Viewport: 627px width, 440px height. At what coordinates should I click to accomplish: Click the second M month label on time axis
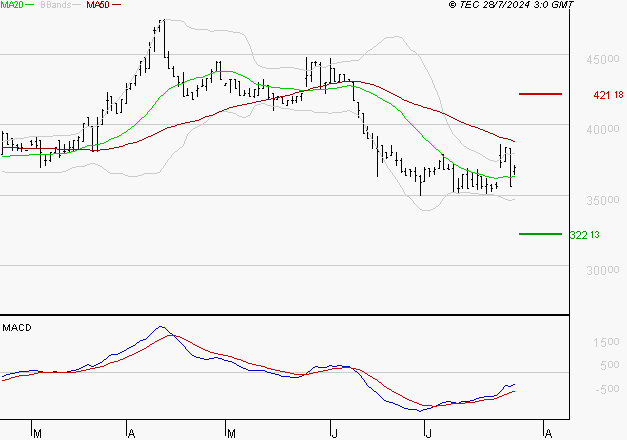[231, 434]
